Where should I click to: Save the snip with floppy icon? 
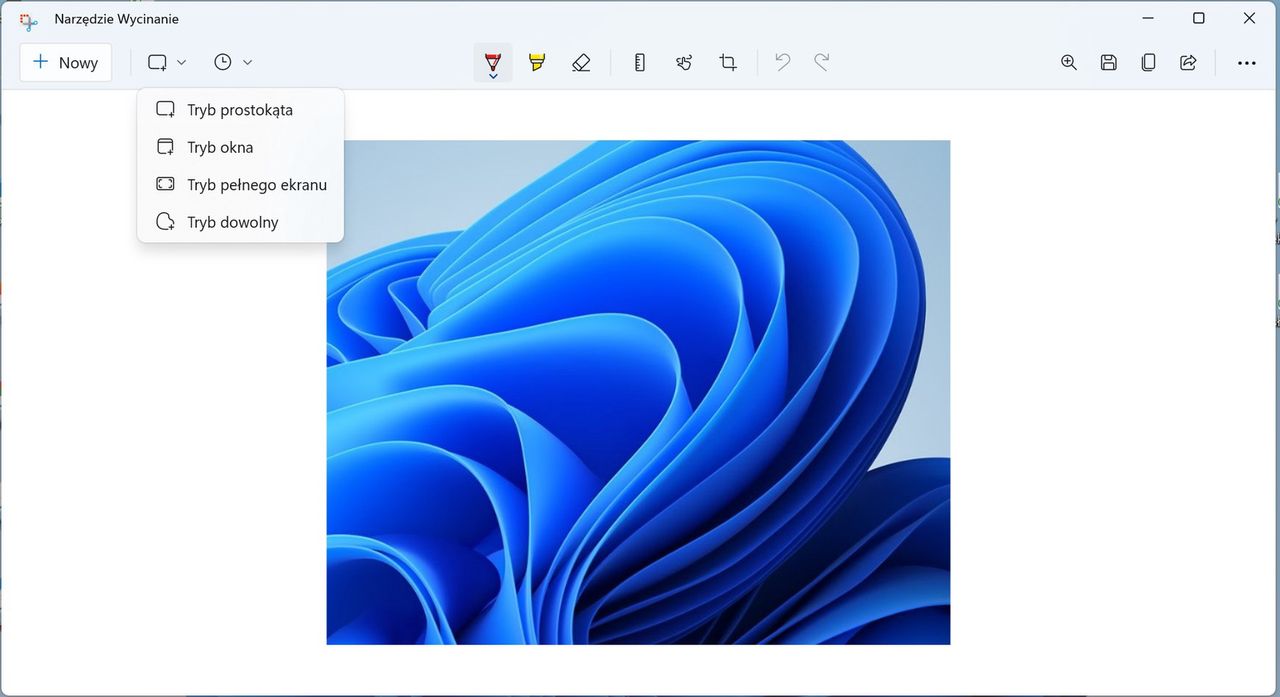[1109, 62]
